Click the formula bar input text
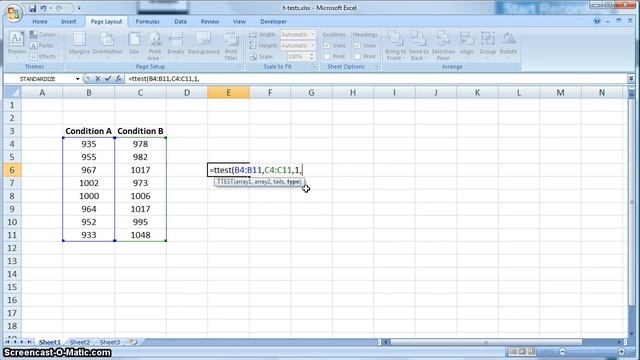 pyautogui.click(x=163, y=79)
